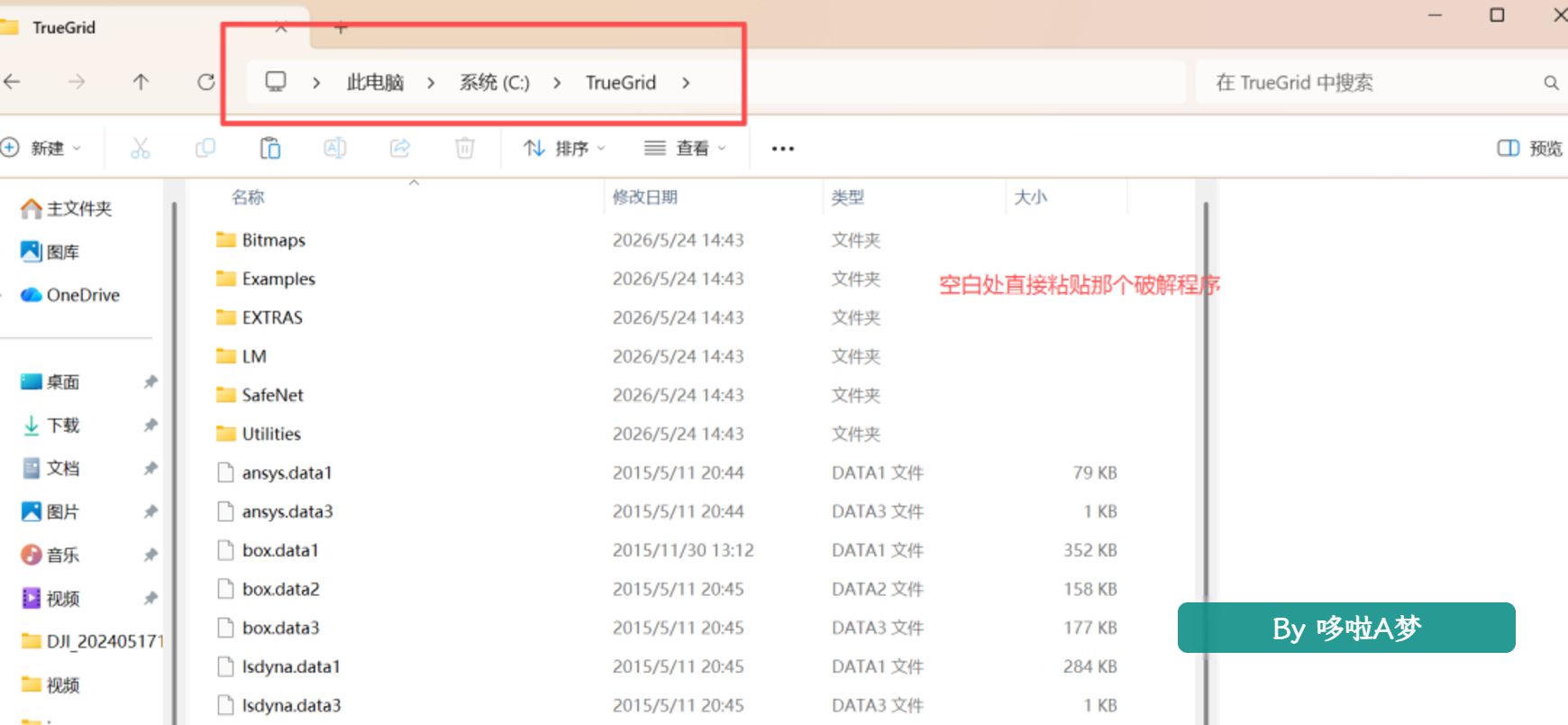
Task: Click the box.data2 file icon
Action: click(226, 589)
